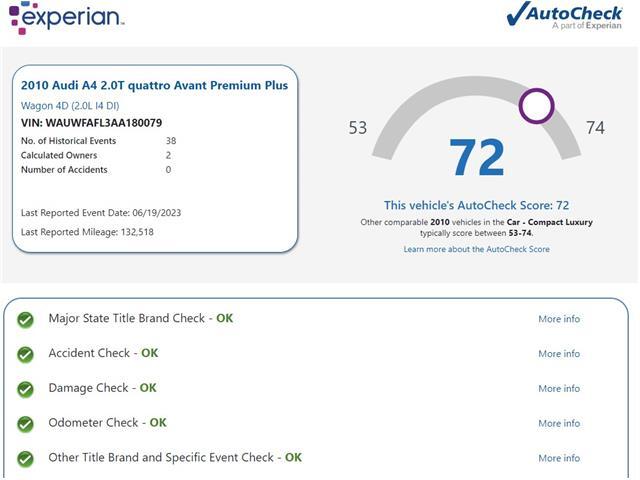Click green check icon for Major State Title Brand
The width and height of the screenshot is (640, 480).
pos(26,320)
